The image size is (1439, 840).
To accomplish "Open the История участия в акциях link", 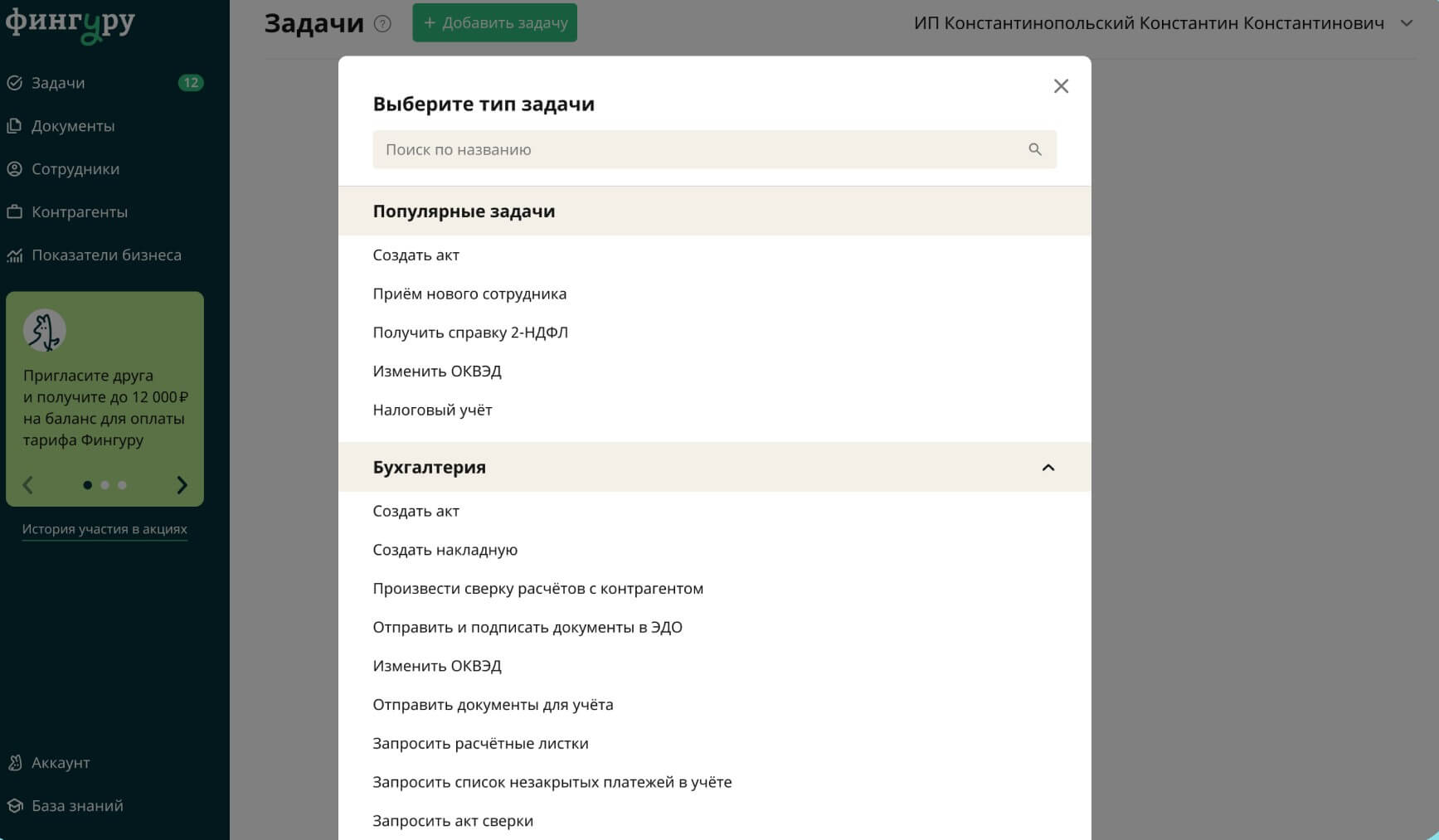I will click(104, 528).
